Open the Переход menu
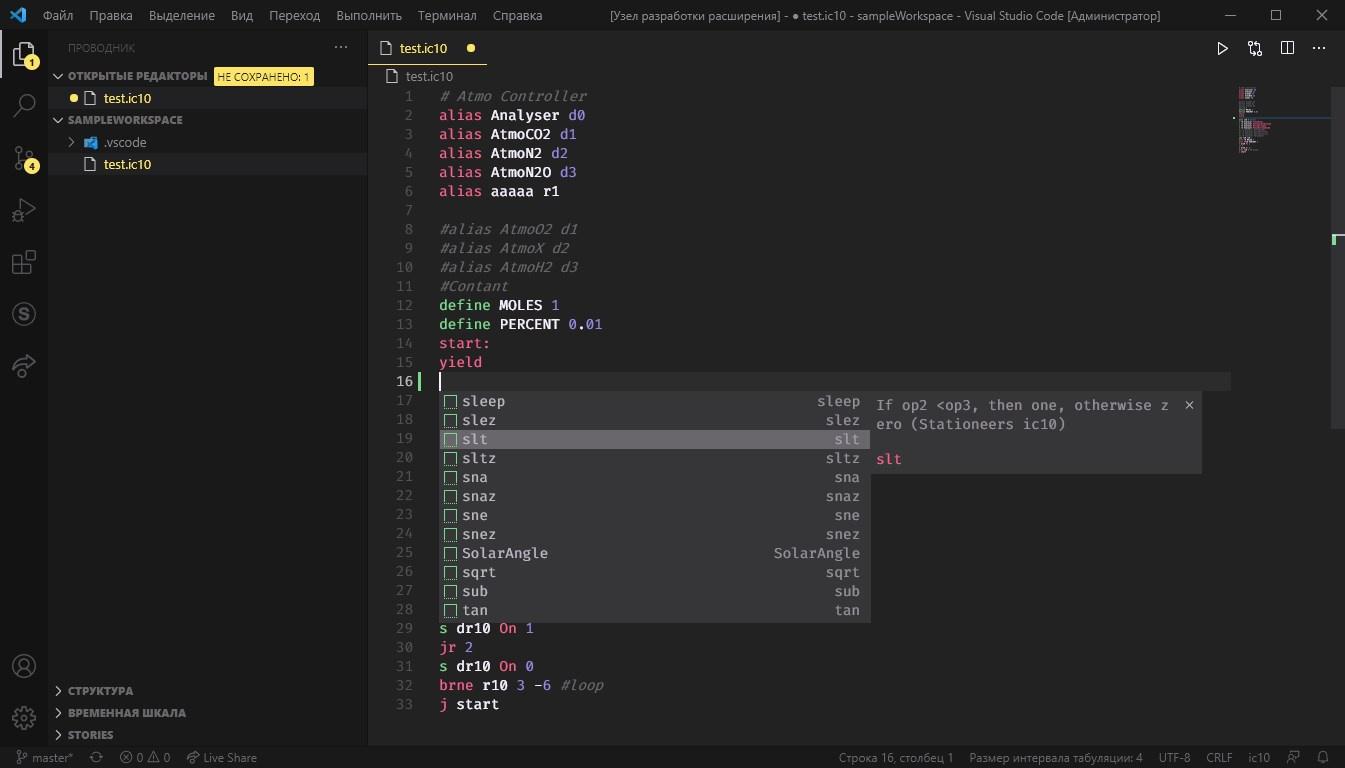This screenshot has width=1345, height=768. pyautogui.click(x=295, y=16)
